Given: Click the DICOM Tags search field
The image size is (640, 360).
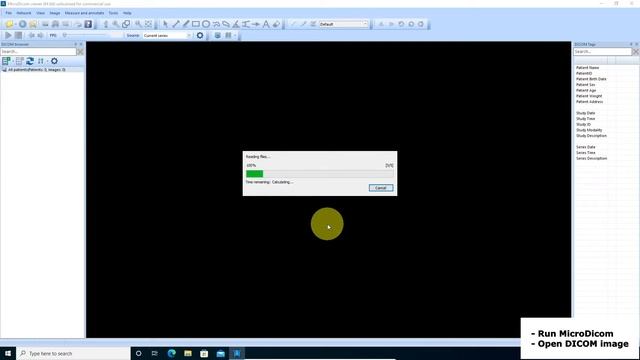Looking at the screenshot, I should tap(602, 52).
